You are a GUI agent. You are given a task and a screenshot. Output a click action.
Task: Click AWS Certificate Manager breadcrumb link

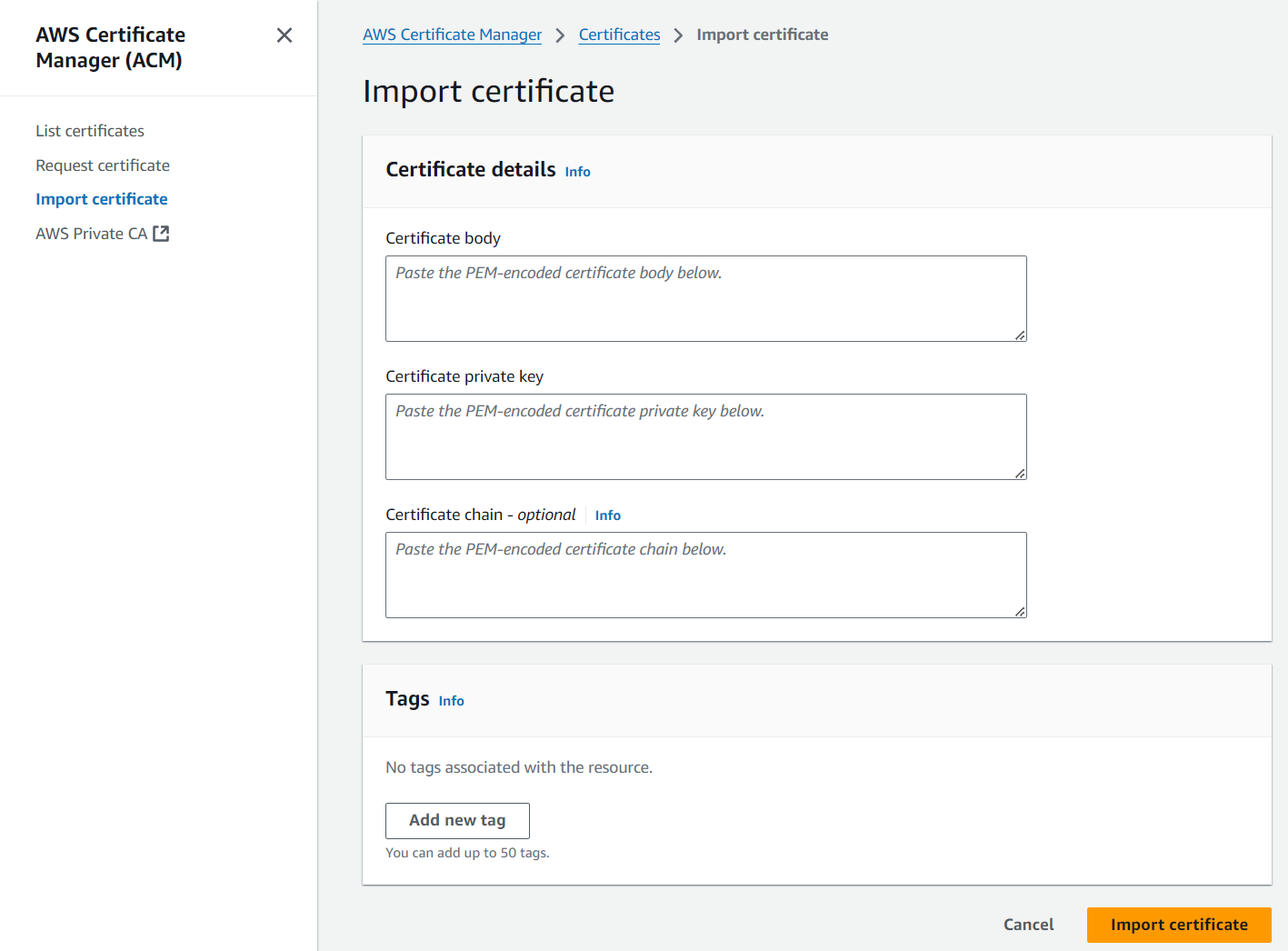(x=452, y=35)
